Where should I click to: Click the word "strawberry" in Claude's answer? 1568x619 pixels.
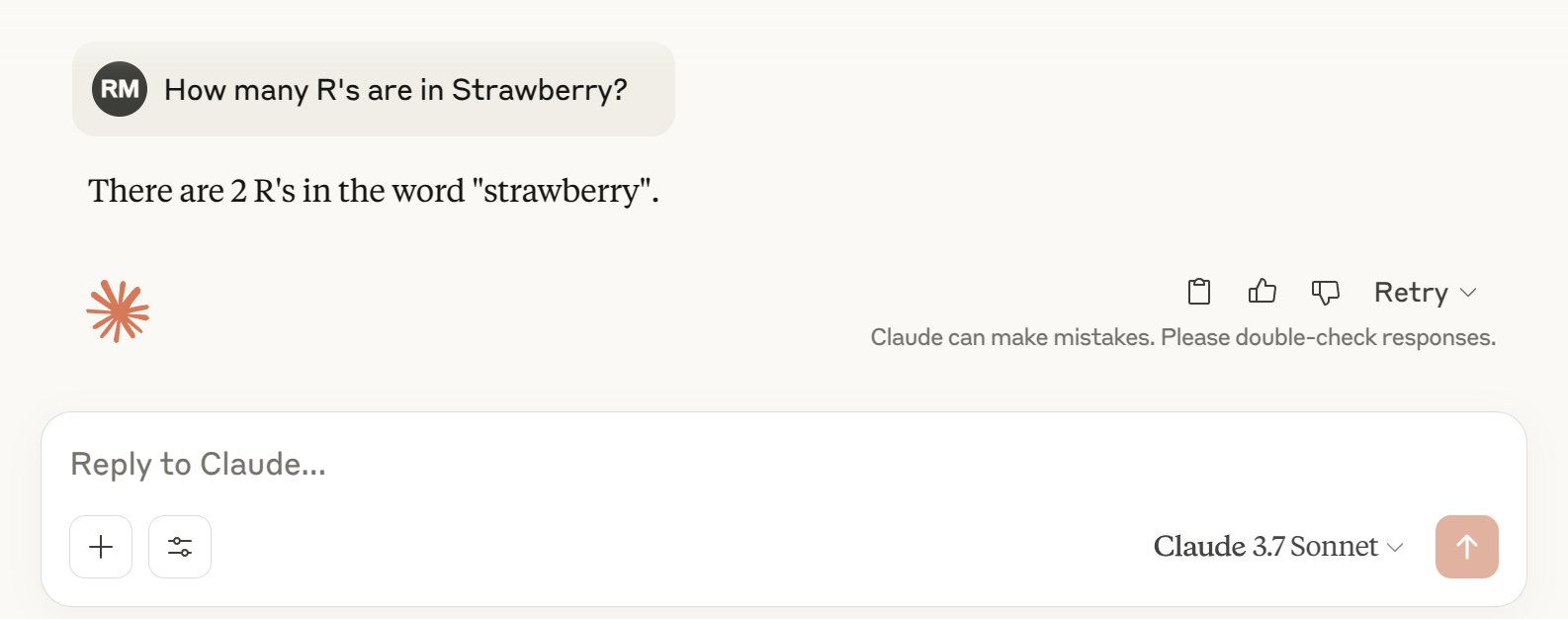561,191
